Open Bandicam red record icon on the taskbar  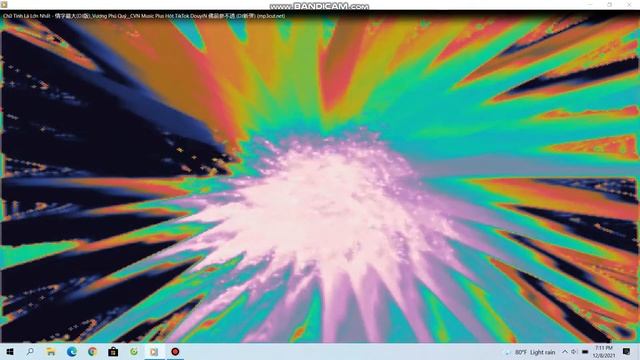click(175, 351)
